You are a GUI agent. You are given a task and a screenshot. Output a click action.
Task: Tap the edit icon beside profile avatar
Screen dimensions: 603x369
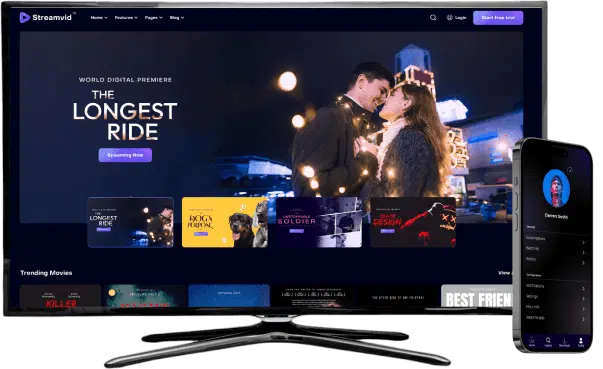(570, 170)
